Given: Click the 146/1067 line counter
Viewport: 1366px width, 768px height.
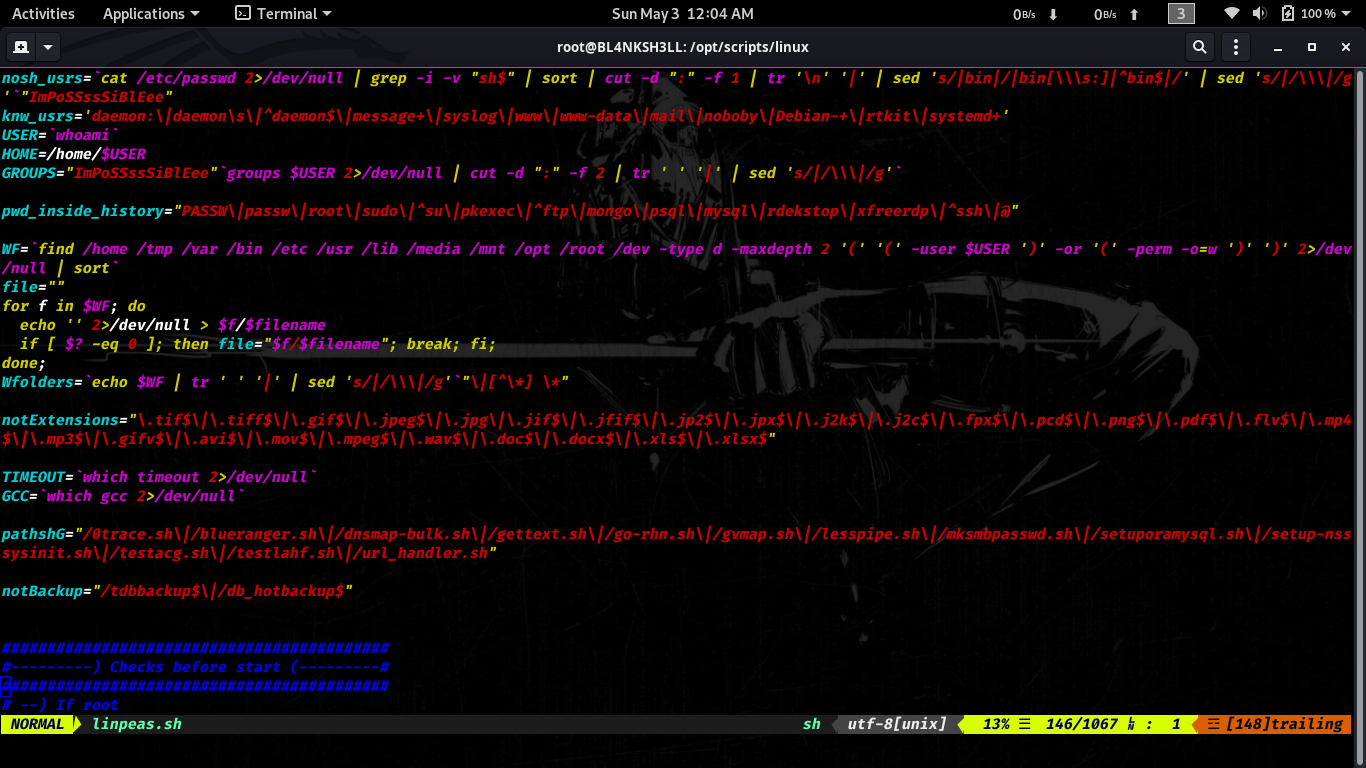Looking at the screenshot, I should (x=1082, y=723).
